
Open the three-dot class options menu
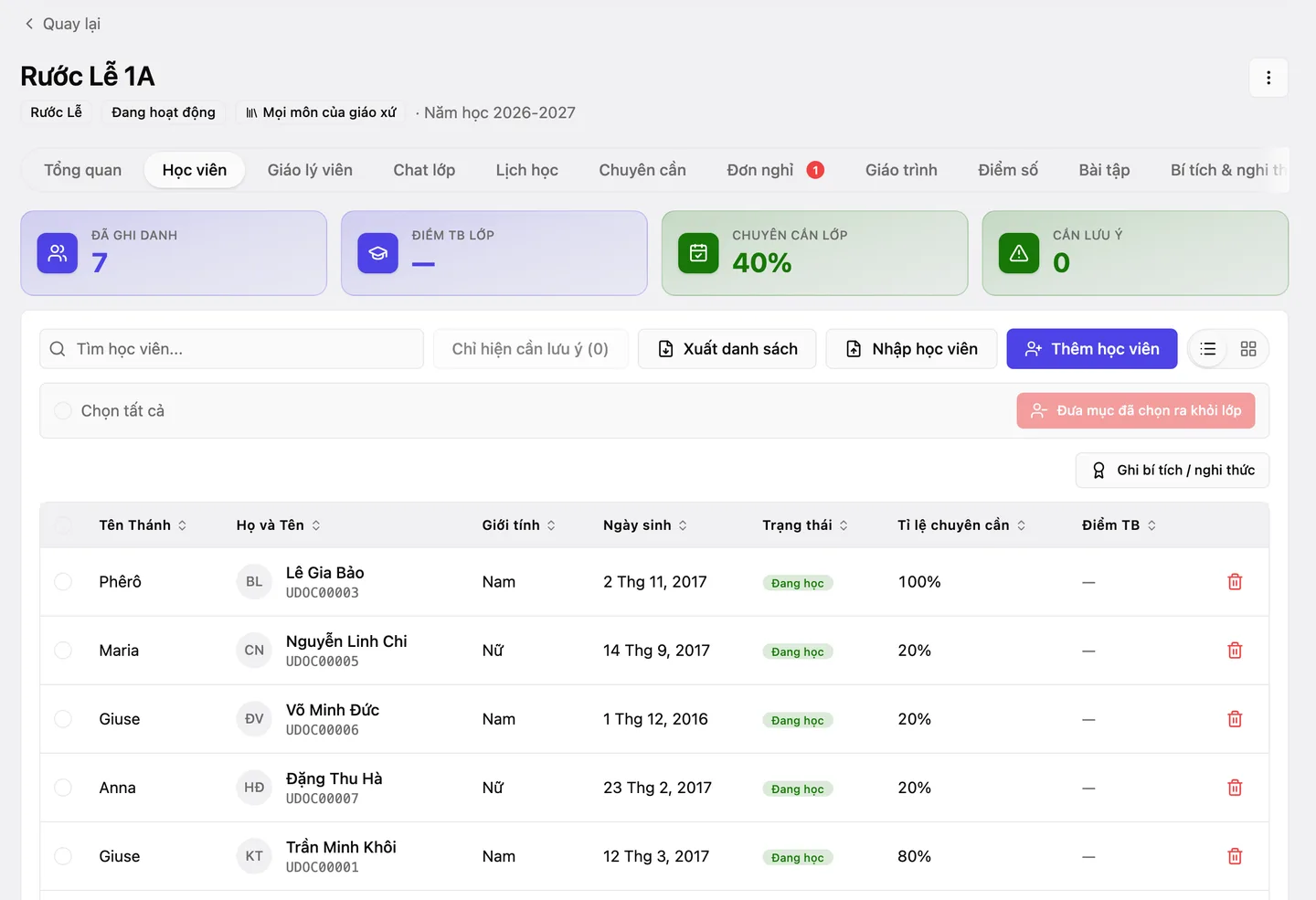[x=1268, y=78]
